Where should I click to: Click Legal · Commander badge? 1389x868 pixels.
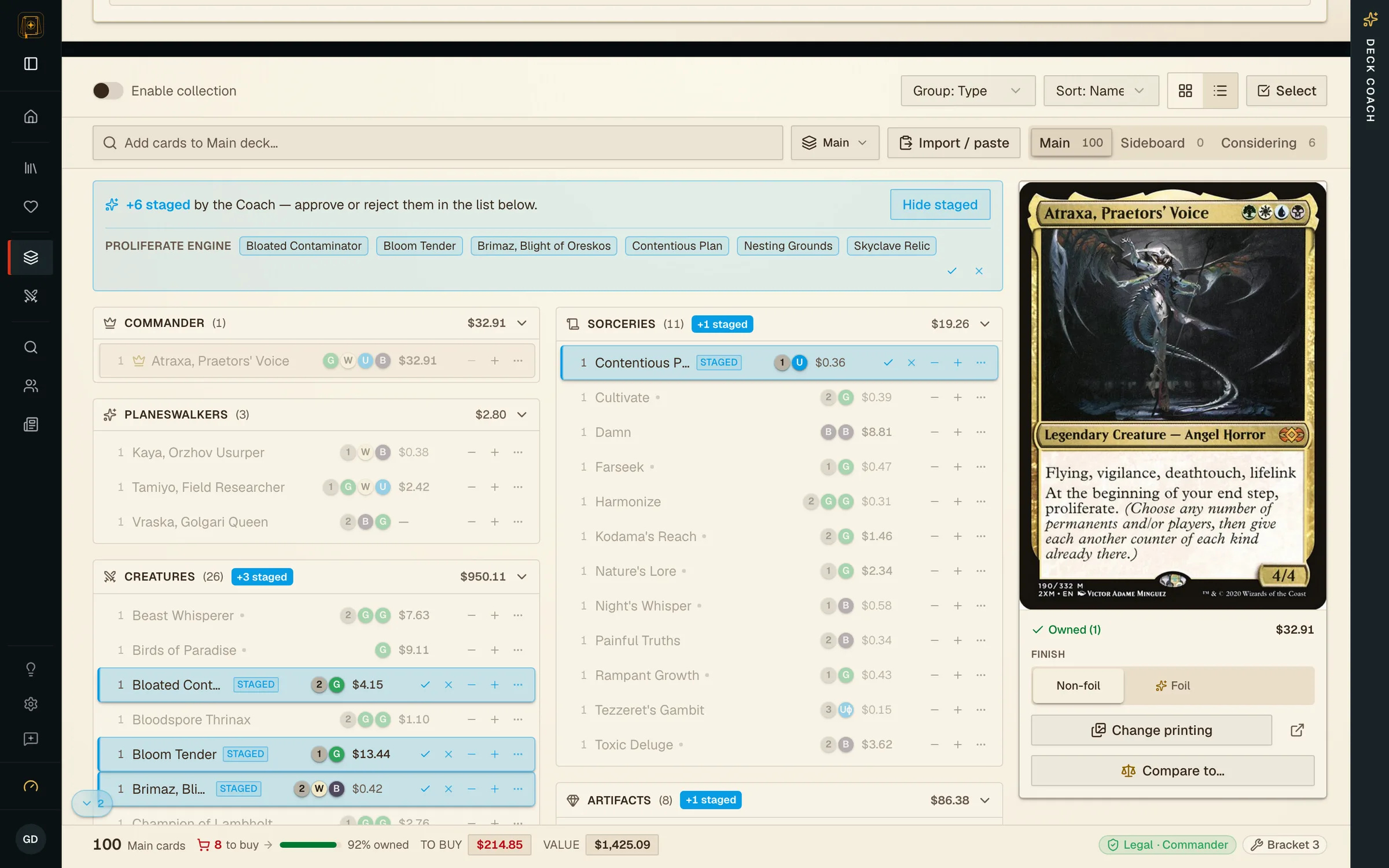click(1167, 845)
